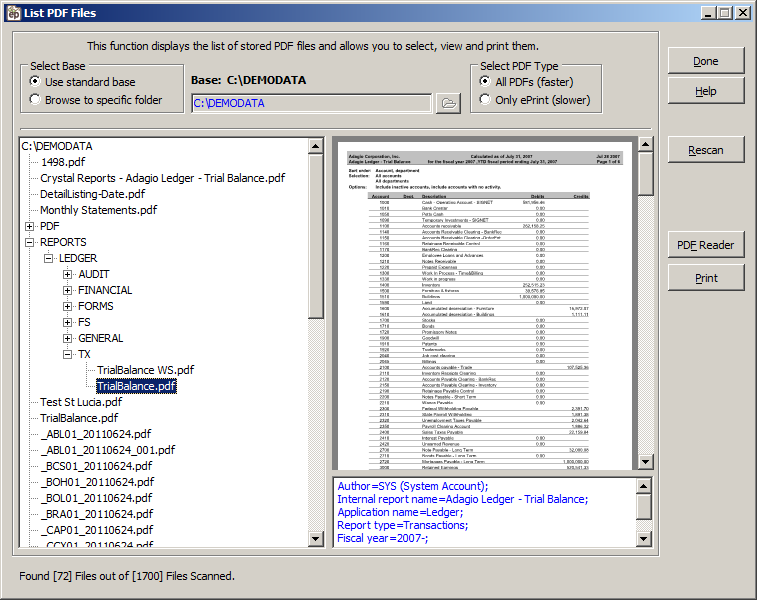The image size is (757, 600).
Task: Select Test St Lucia.pdf
Action: tap(81, 402)
